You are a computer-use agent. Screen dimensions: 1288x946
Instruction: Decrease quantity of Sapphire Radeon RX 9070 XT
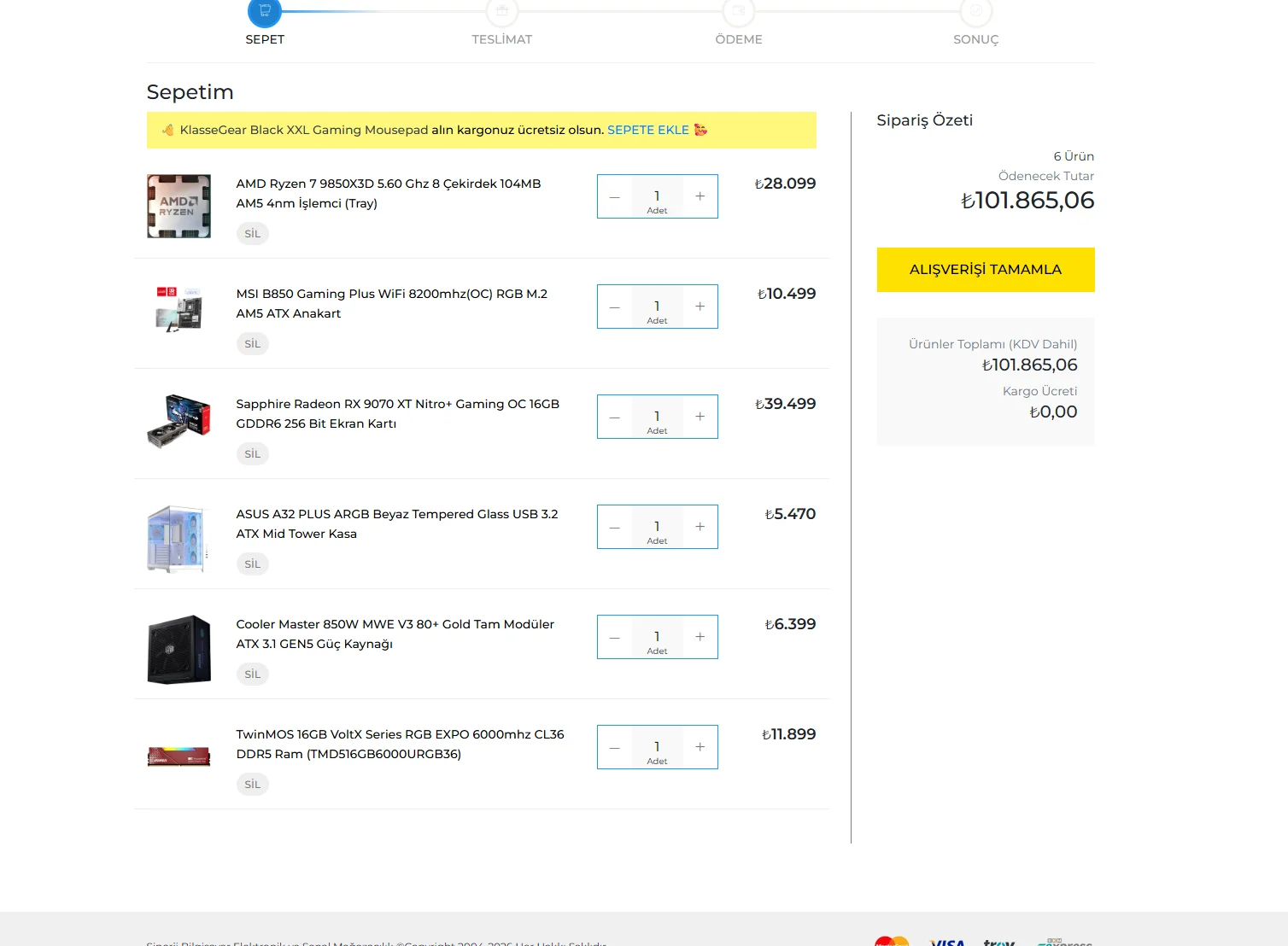pyautogui.click(x=615, y=417)
